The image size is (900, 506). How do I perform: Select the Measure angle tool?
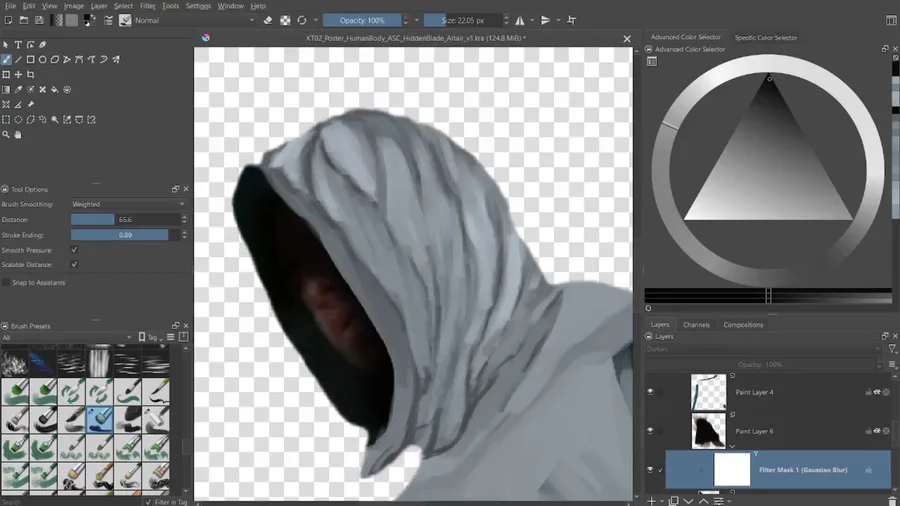(x=18, y=104)
